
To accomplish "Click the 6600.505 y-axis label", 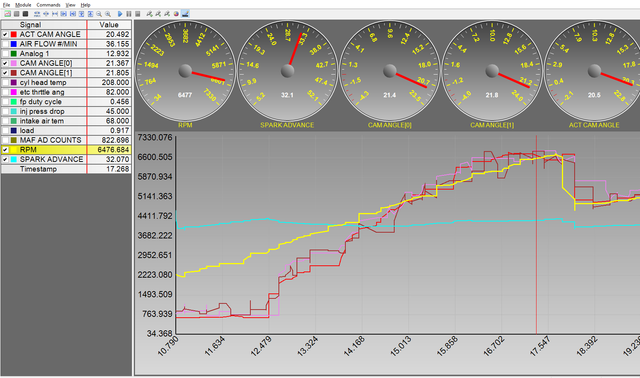I will coord(155,157).
